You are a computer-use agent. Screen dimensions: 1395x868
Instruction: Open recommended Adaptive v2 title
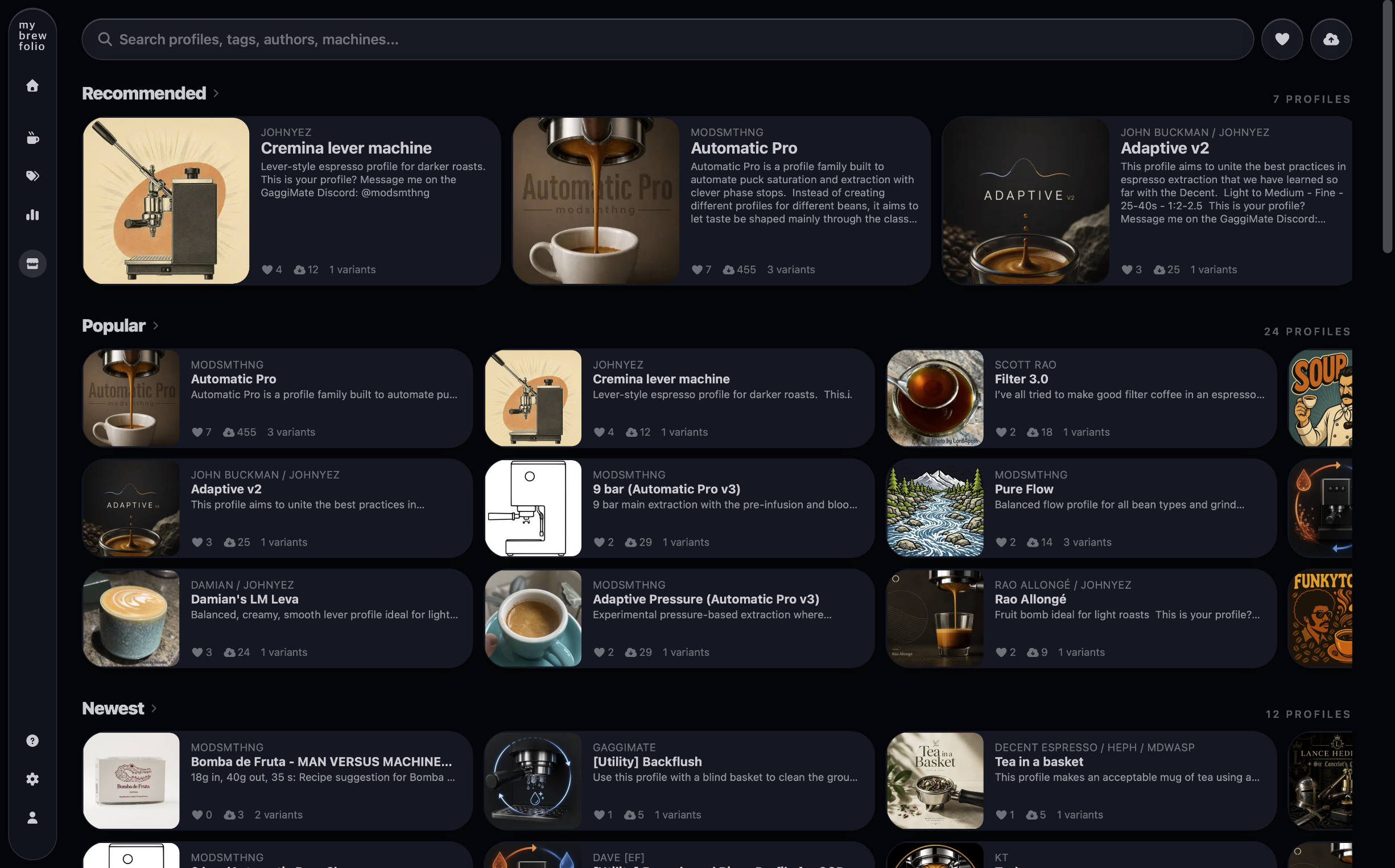tap(1165, 148)
